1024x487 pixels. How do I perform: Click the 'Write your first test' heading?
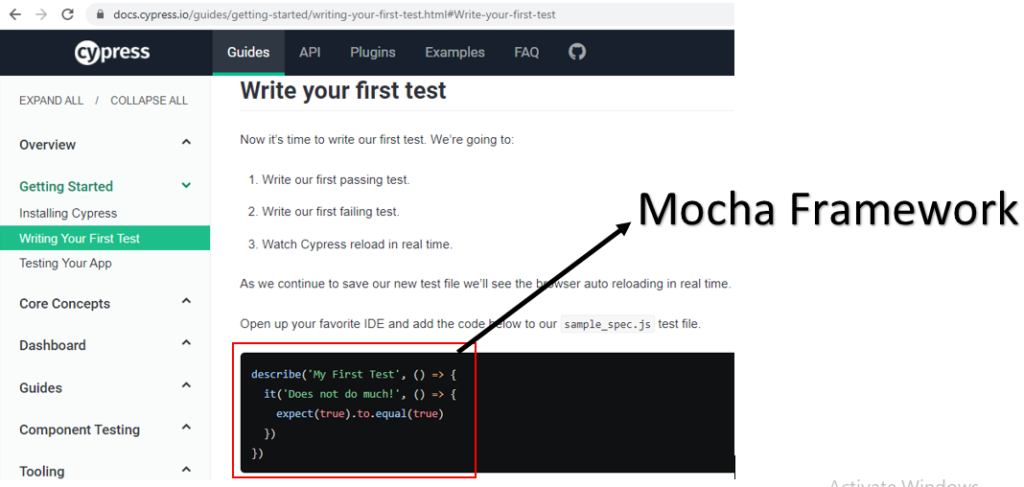[x=343, y=90]
